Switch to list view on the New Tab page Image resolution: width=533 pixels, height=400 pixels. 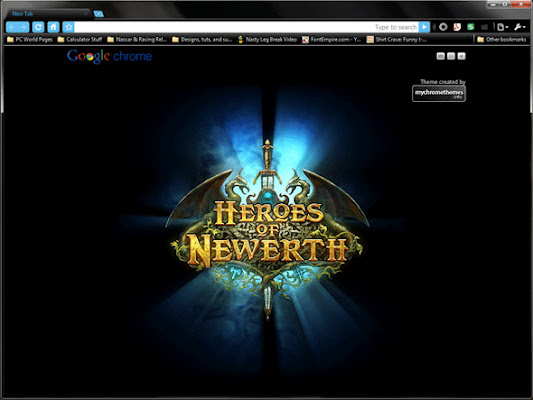pyautogui.click(x=451, y=56)
